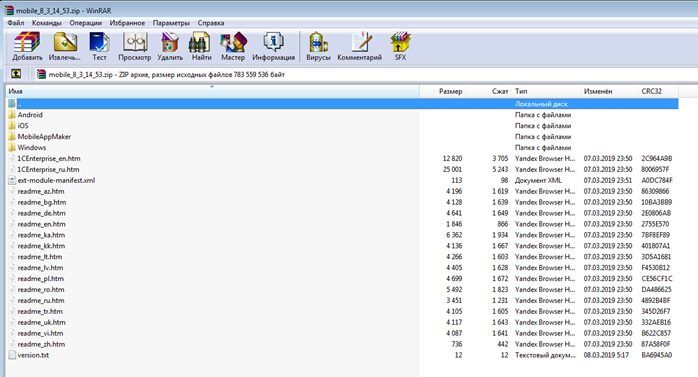This screenshot has height=377, width=698.
Task: Open the Параметры menu
Action: click(x=171, y=23)
